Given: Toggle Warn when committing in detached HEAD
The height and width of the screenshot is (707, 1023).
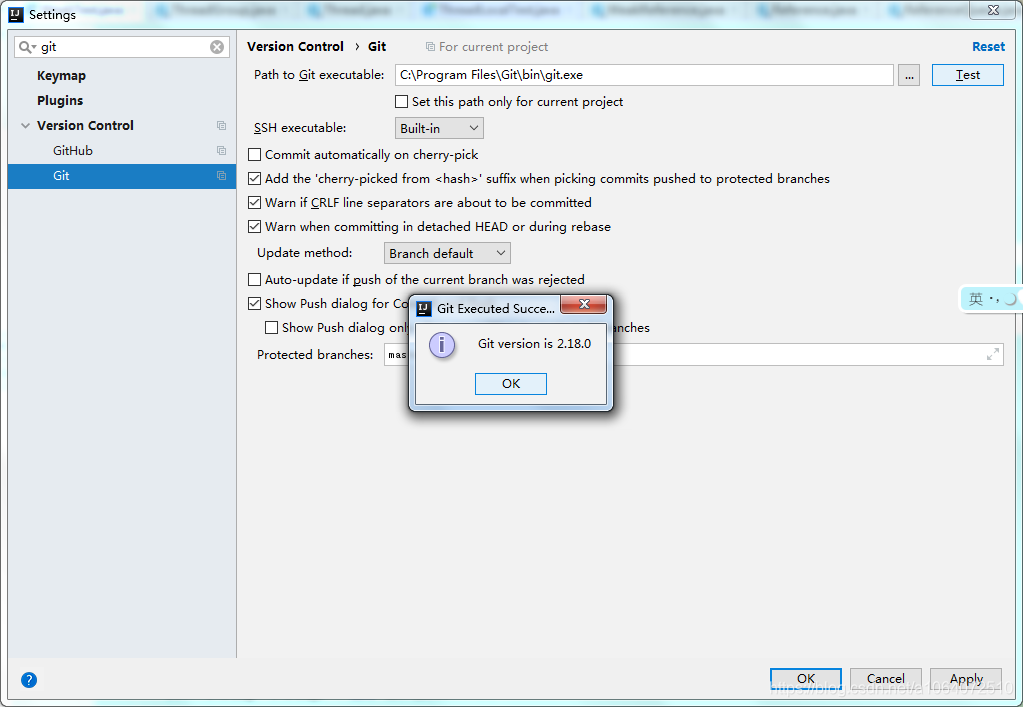Looking at the screenshot, I should (254, 227).
